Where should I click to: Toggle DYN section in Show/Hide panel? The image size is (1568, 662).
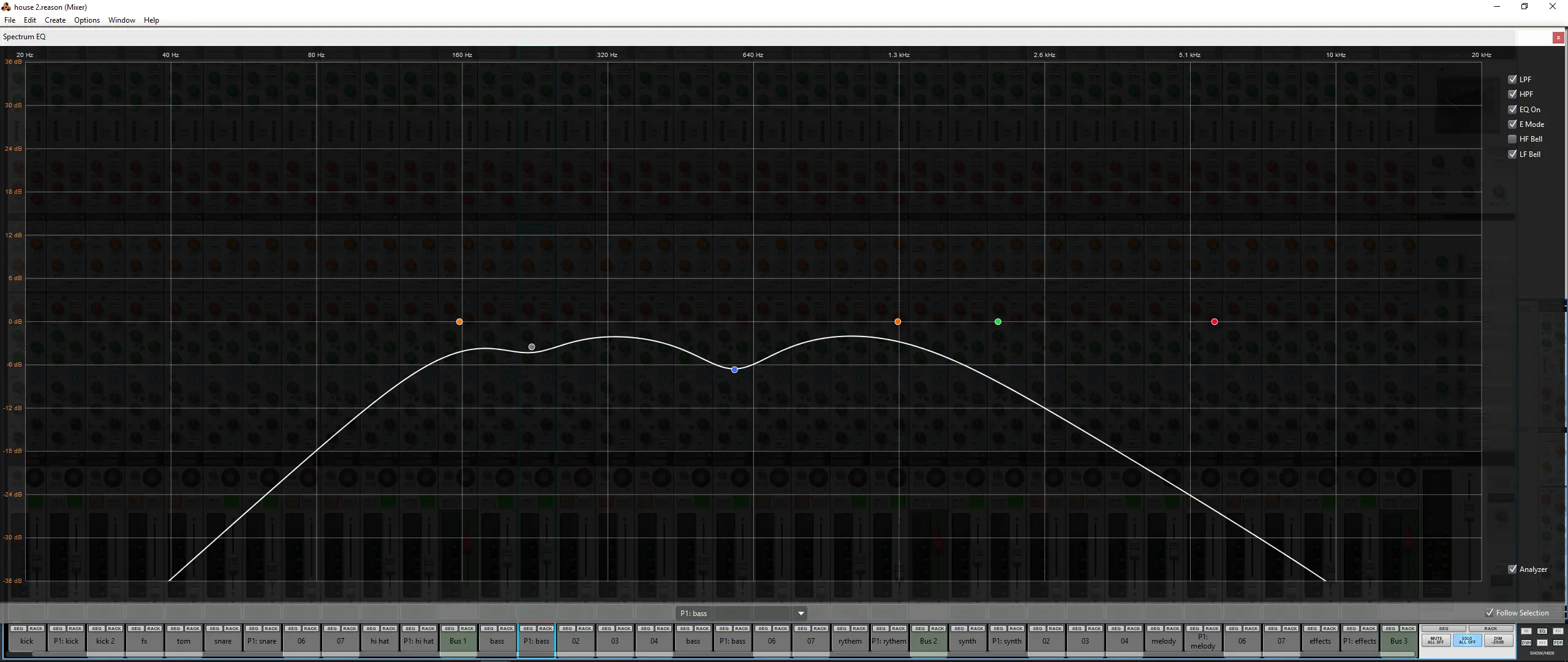coord(1526,642)
